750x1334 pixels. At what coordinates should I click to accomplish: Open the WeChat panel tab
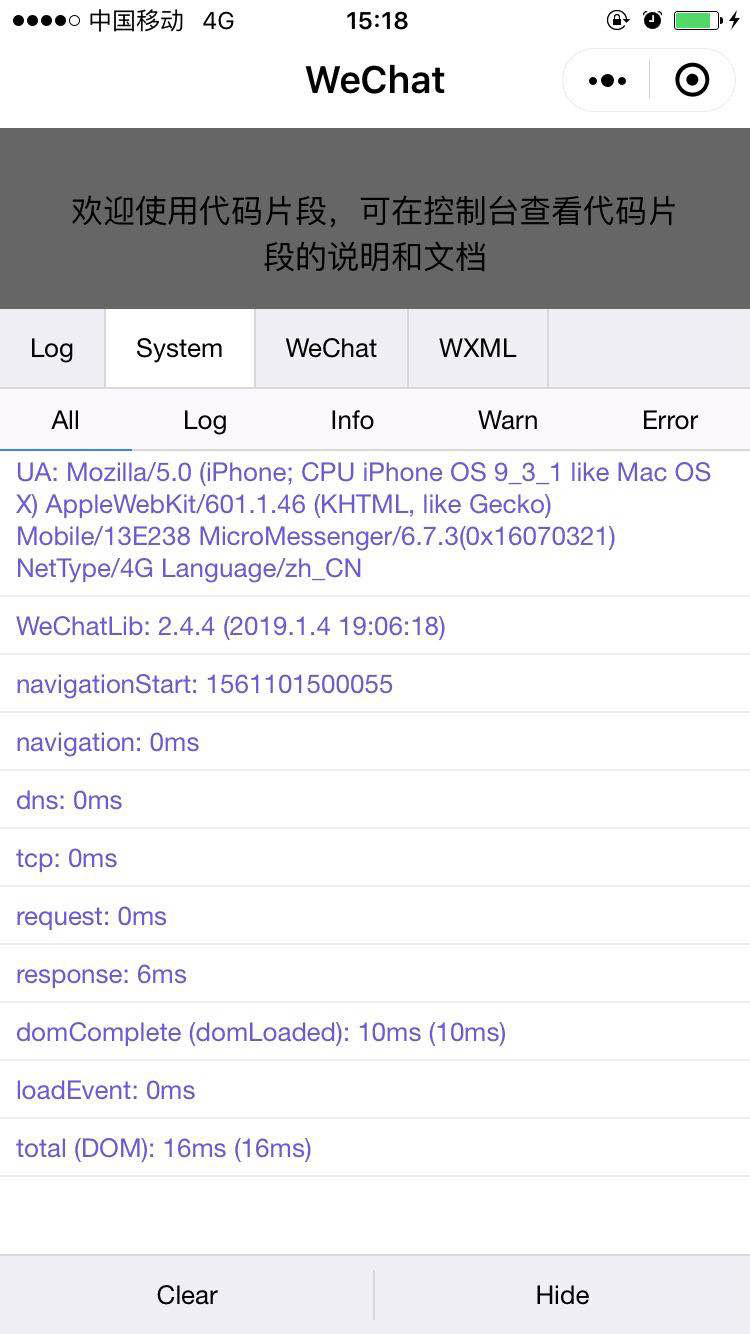pos(331,348)
